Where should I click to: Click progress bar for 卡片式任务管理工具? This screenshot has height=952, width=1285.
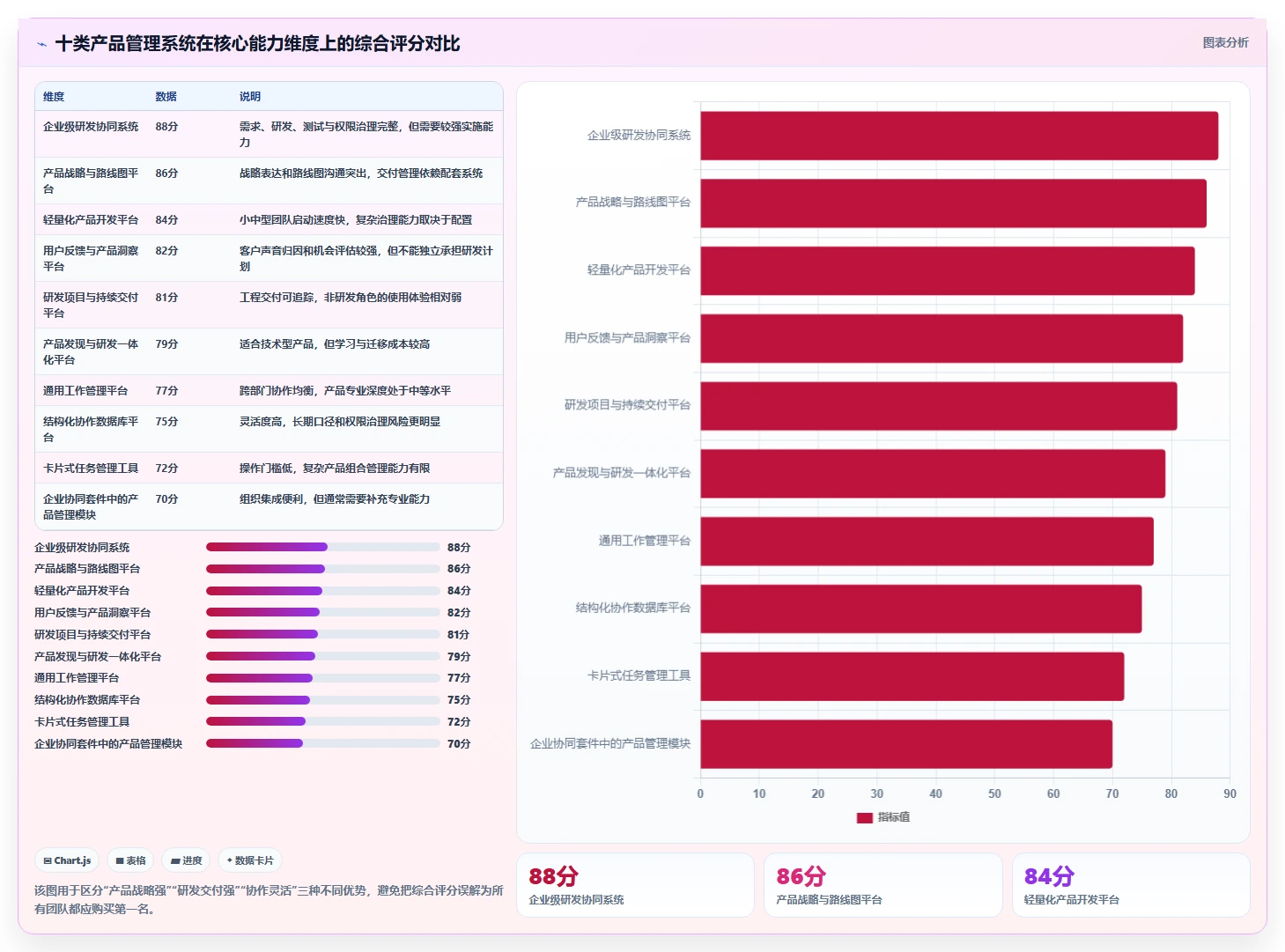tap(322, 721)
